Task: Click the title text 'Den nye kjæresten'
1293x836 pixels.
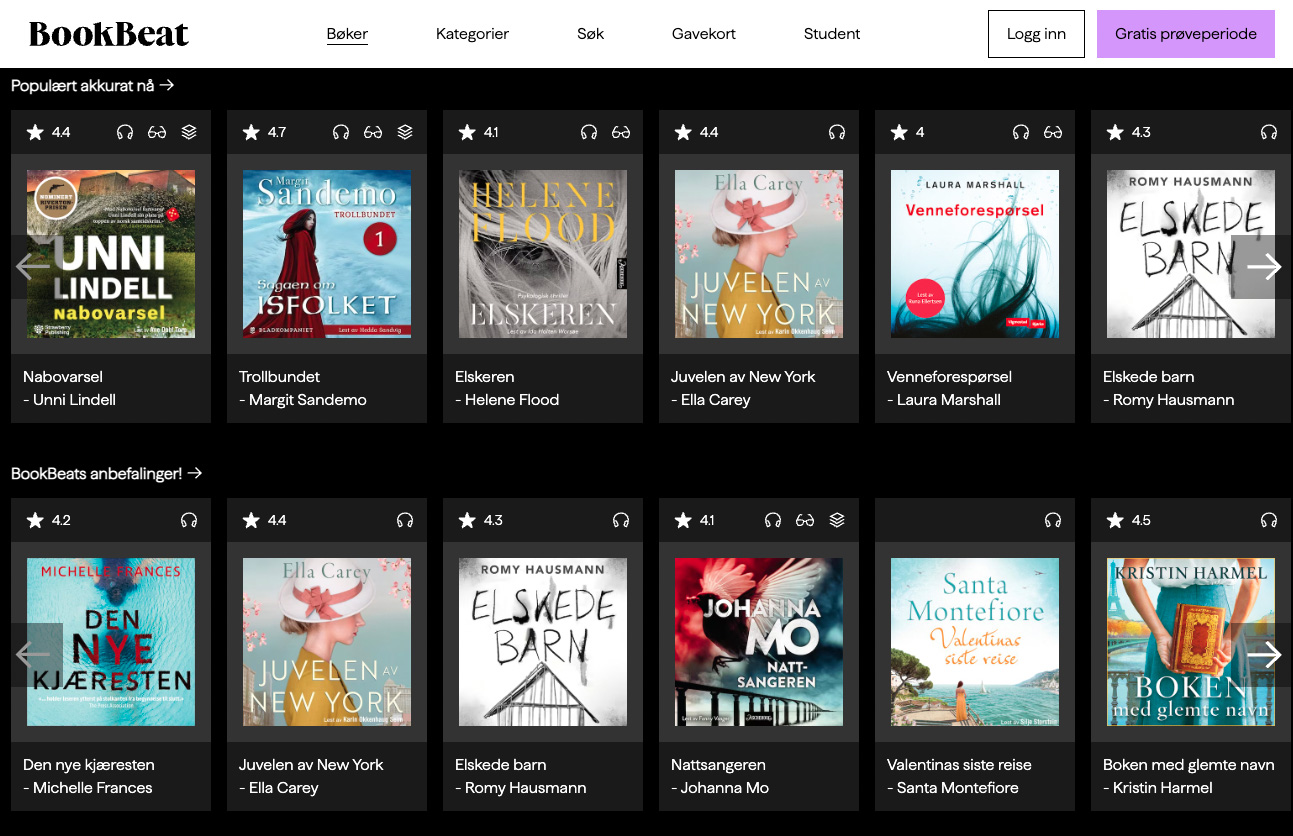Action: (x=89, y=765)
